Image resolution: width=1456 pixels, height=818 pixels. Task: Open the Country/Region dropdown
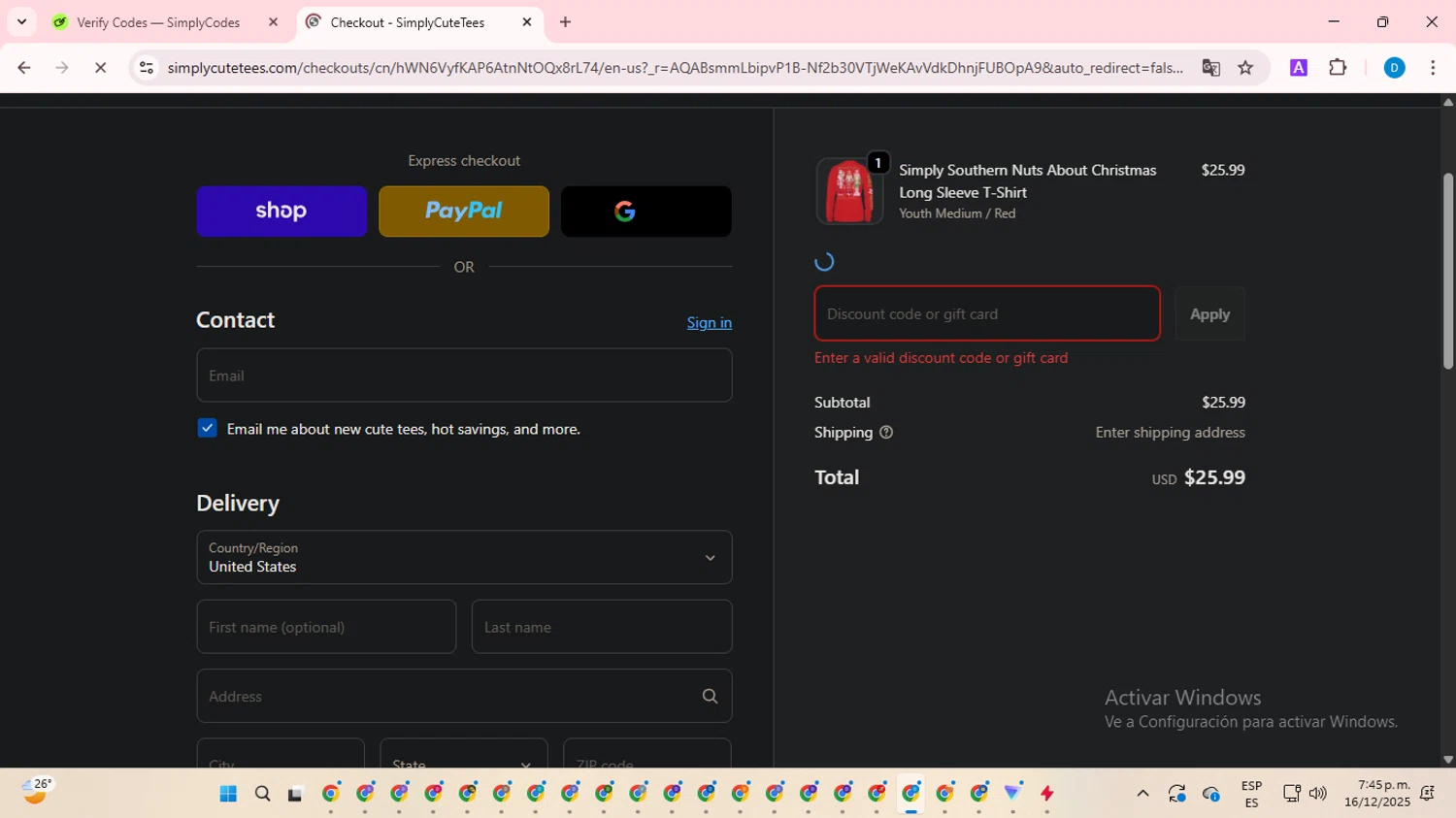464,557
